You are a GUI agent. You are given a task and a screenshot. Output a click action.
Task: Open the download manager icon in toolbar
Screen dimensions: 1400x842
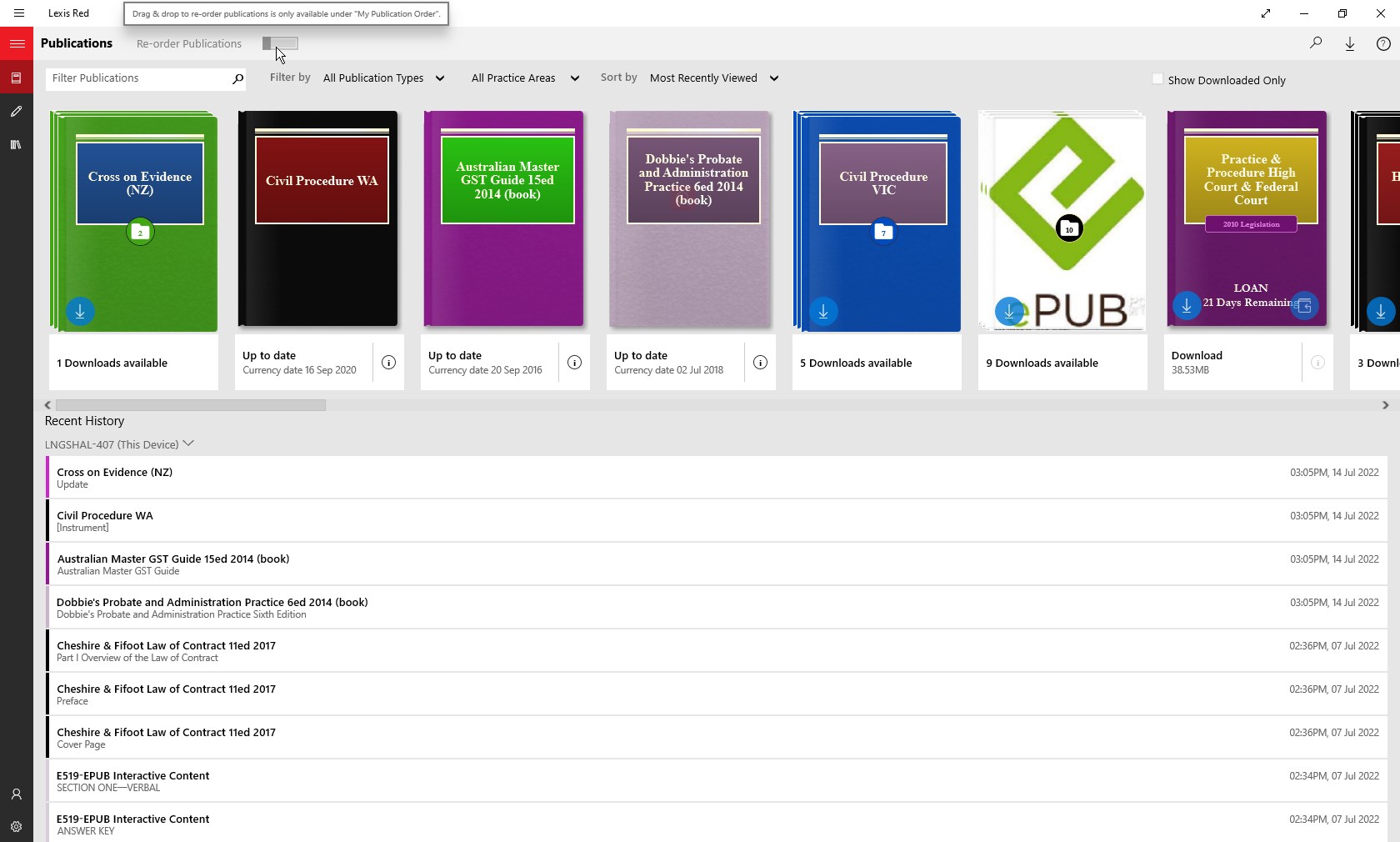1350,43
